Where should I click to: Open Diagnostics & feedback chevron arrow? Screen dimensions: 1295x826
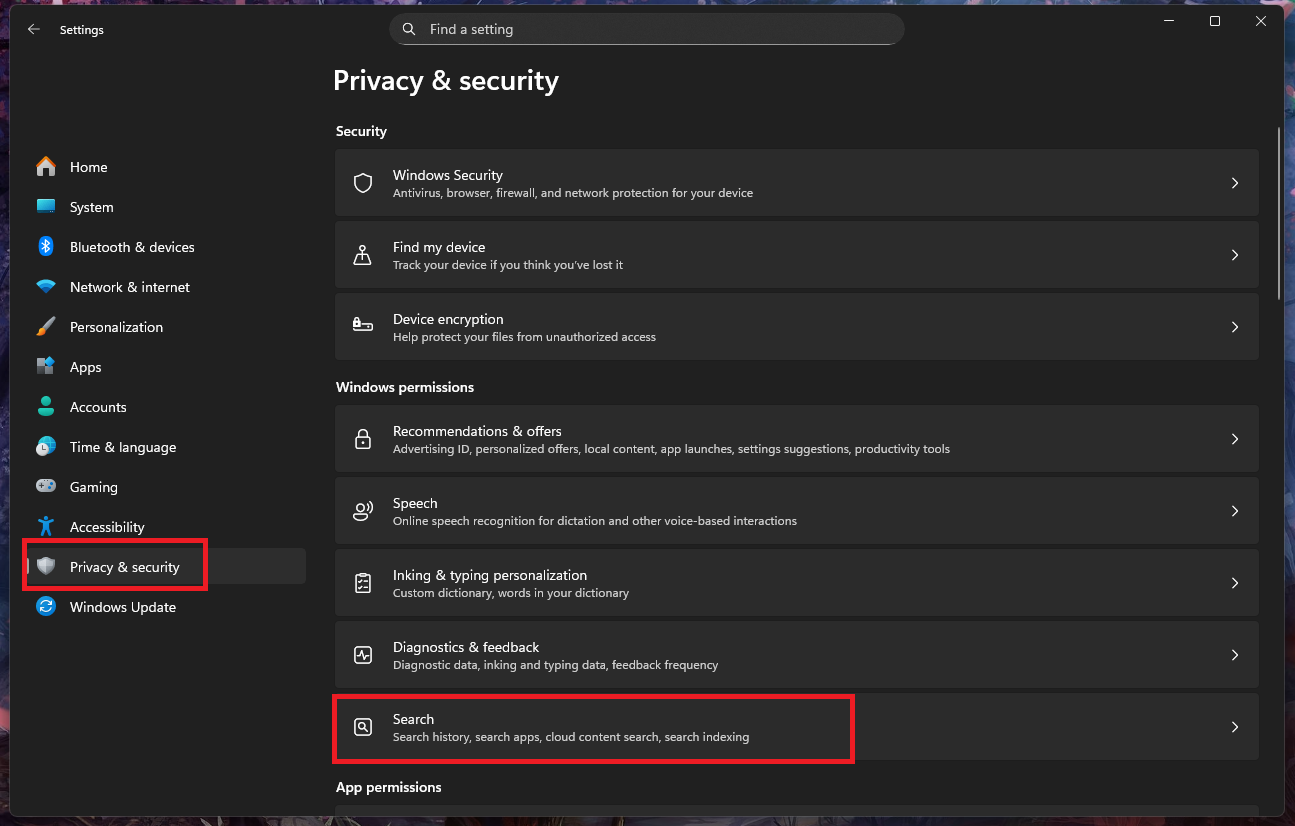click(x=1235, y=655)
